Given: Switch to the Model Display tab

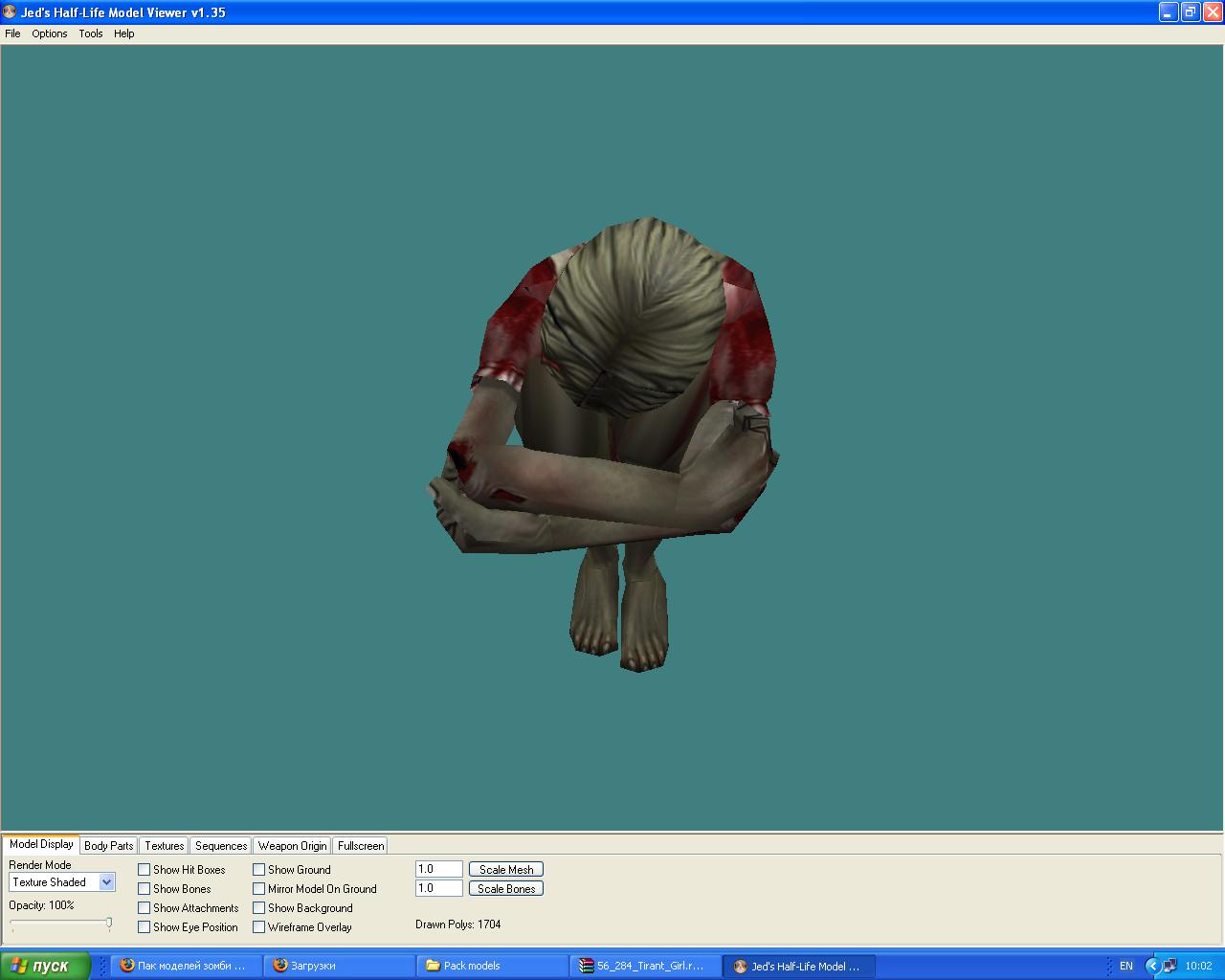Looking at the screenshot, I should click(41, 844).
